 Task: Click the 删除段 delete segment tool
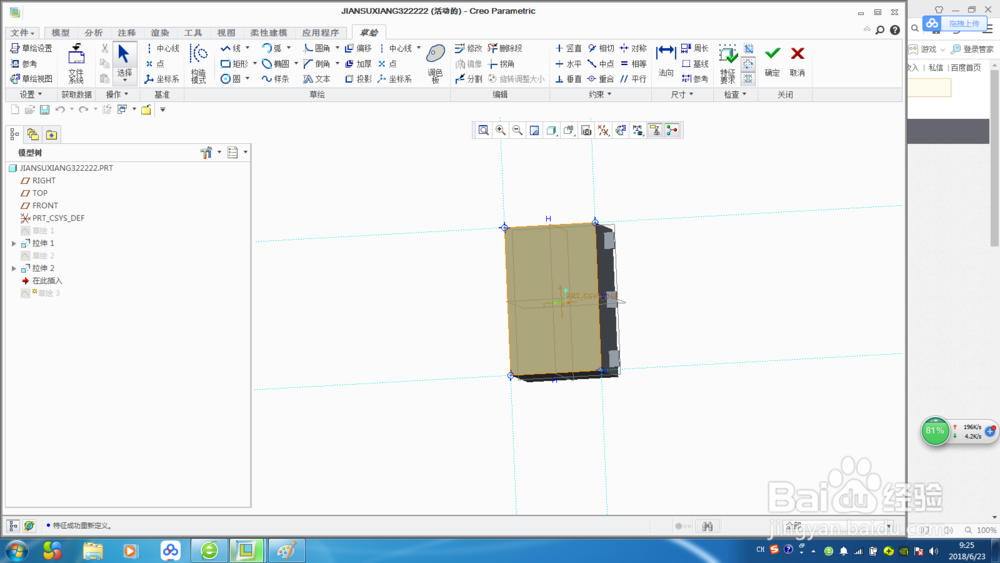tap(505, 48)
